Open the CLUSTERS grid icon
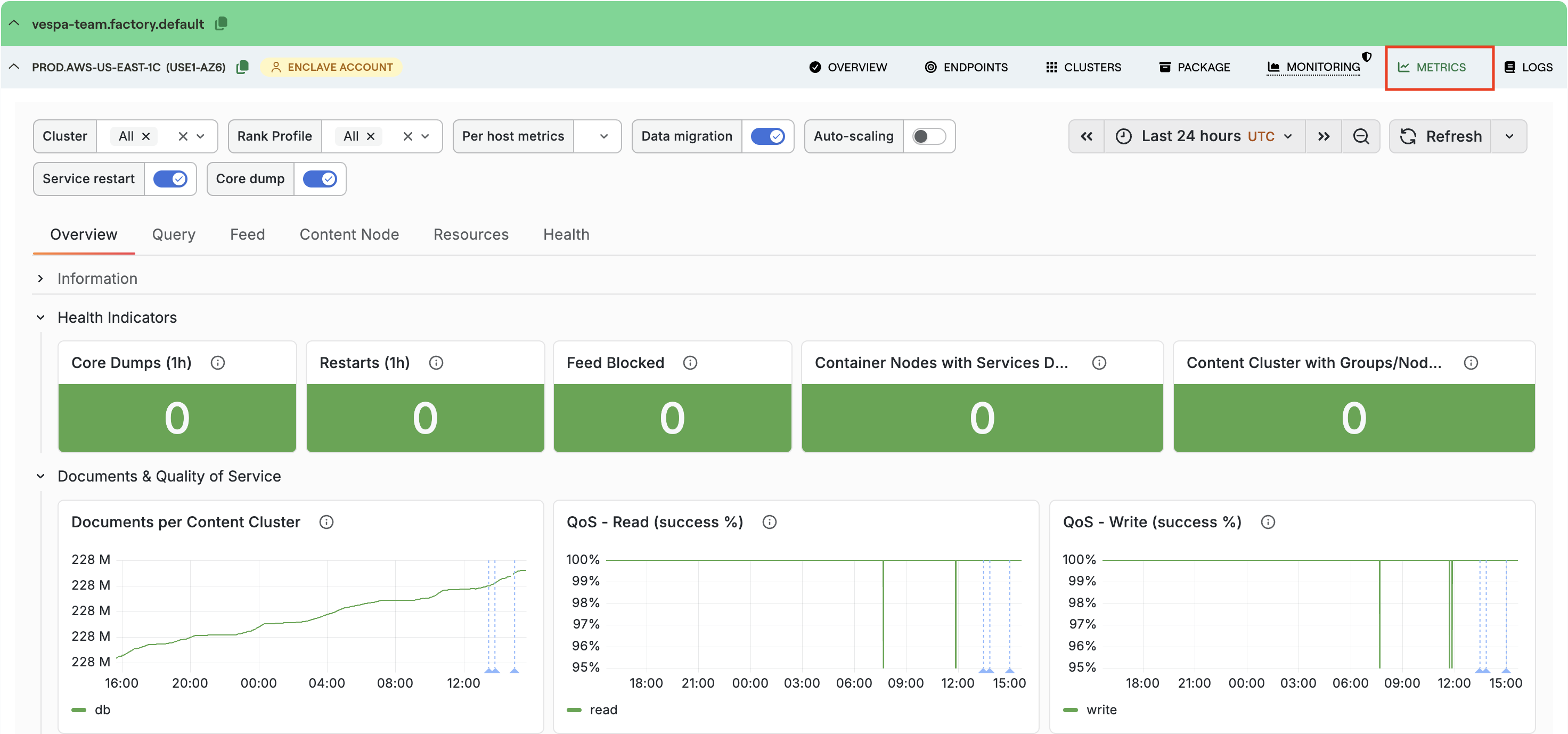The height and width of the screenshot is (734, 1568). tap(1051, 67)
